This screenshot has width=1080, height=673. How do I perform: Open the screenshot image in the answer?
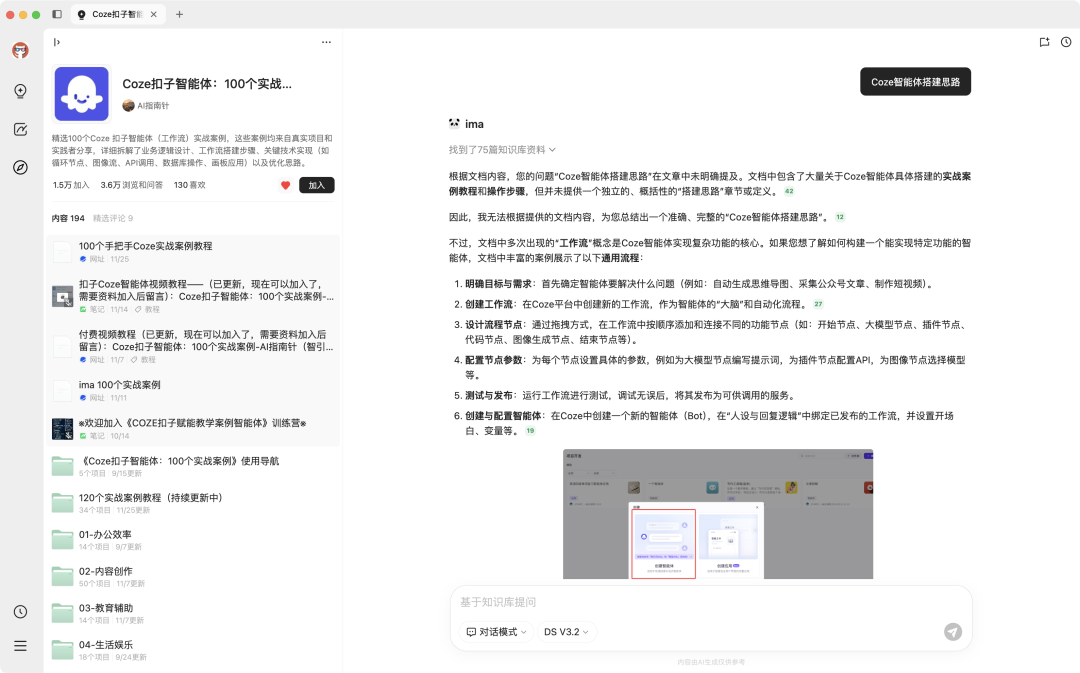click(x=718, y=514)
